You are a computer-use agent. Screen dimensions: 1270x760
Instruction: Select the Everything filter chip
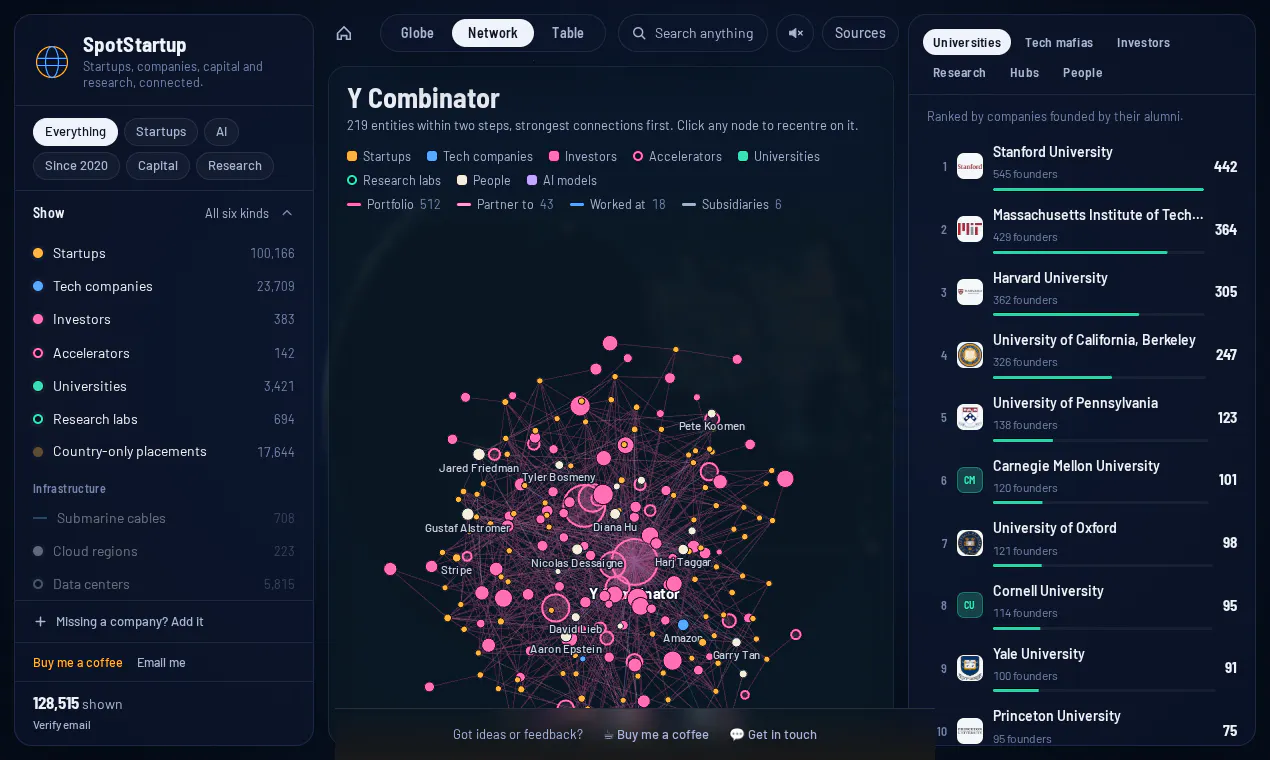75,132
